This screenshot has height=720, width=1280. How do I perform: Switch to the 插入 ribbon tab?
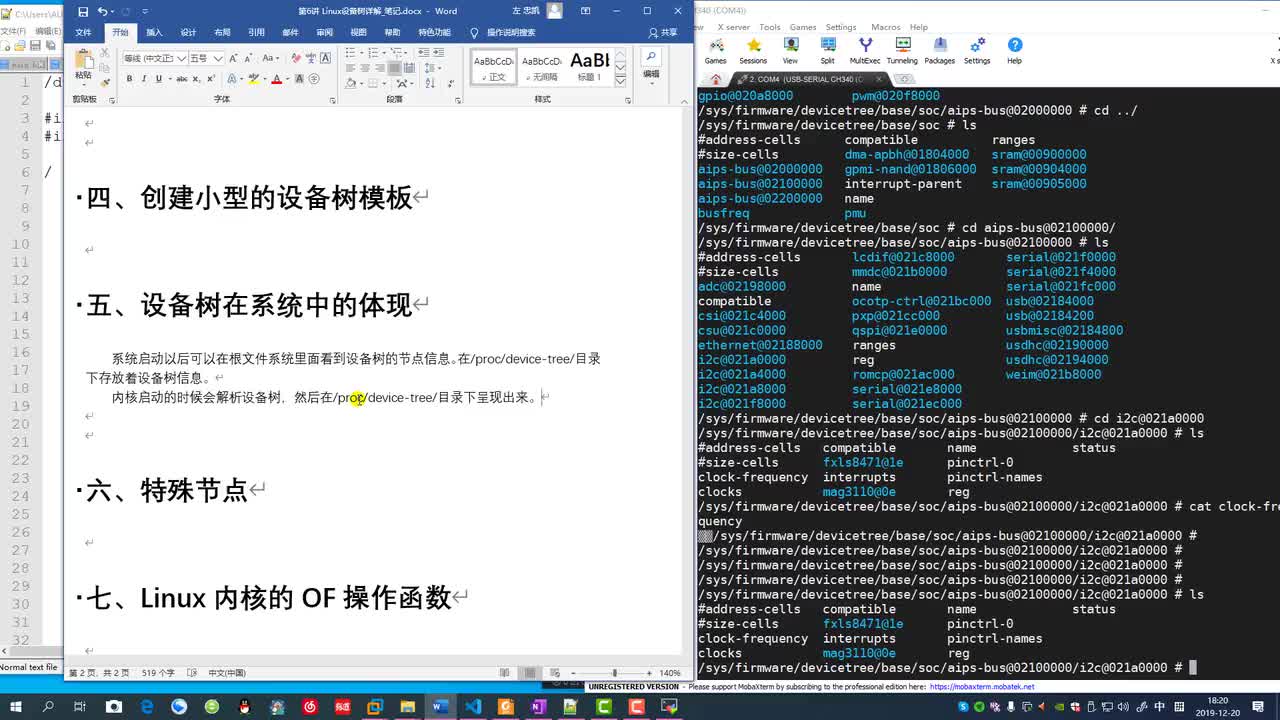click(154, 32)
